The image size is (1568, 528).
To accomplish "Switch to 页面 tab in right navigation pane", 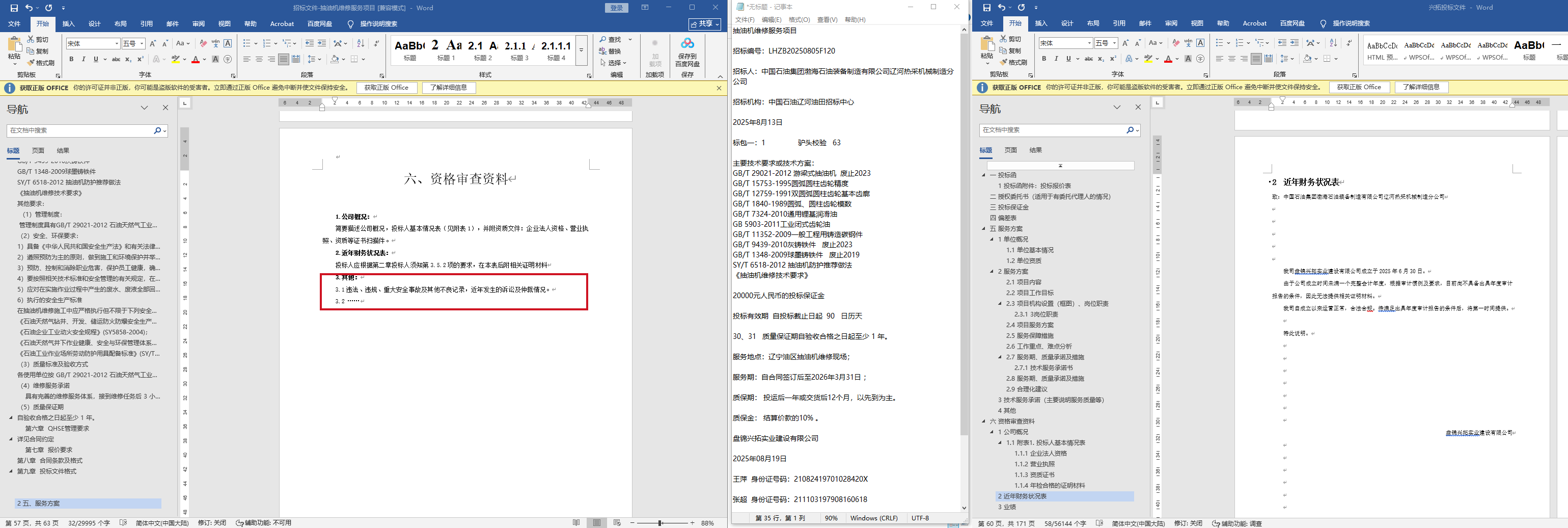I will [1010, 150].
